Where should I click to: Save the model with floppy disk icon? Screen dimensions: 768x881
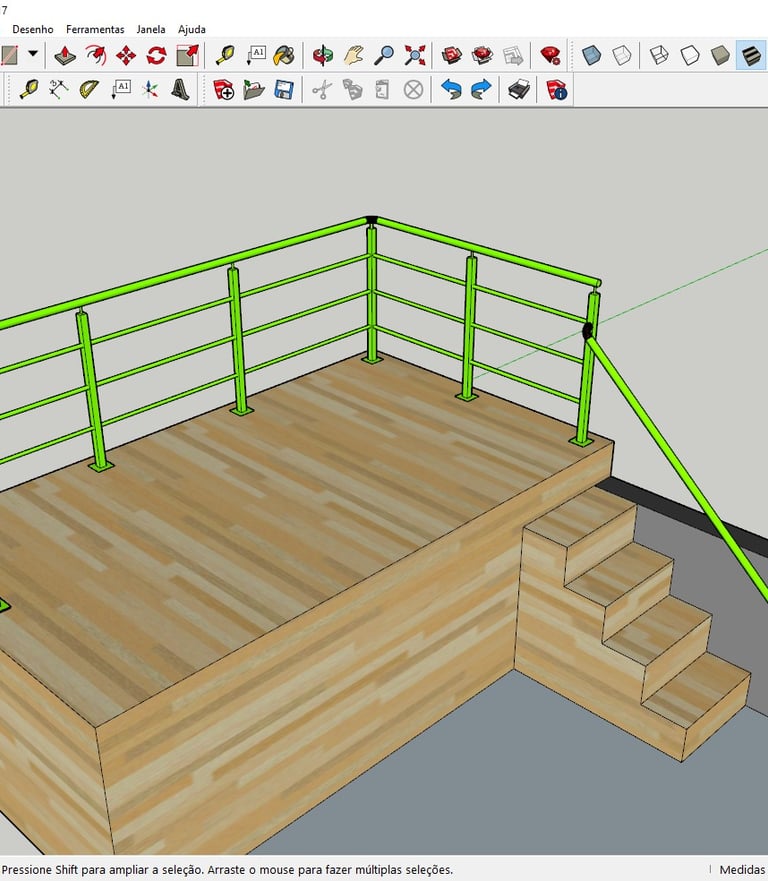click(284, 89)
